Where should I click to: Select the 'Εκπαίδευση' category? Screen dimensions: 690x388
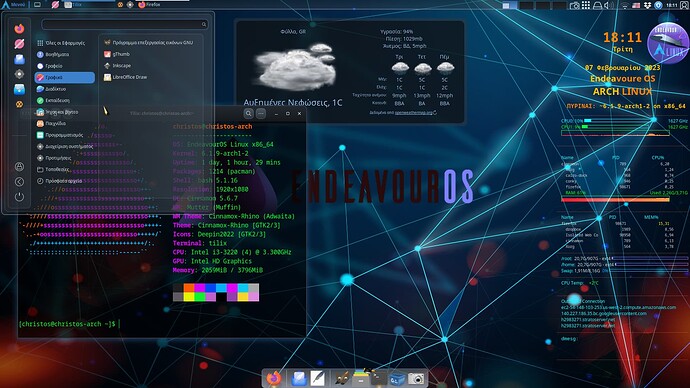64,100
